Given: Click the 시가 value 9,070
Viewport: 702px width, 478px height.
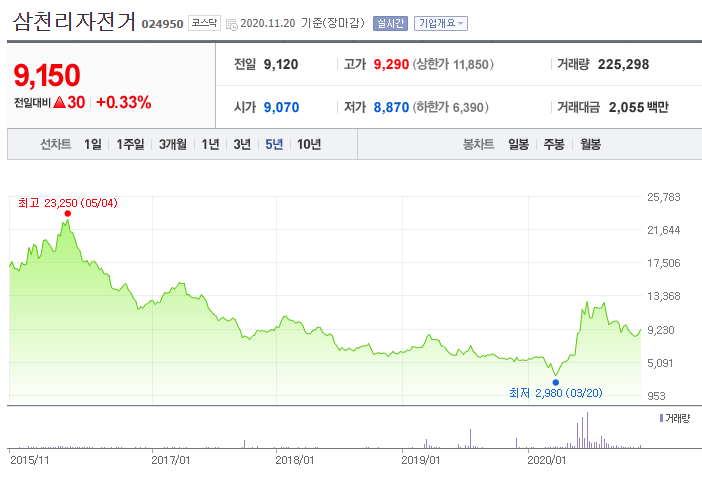Looking at the screenshot, I should pyautogui.click(x=281, y=107).
